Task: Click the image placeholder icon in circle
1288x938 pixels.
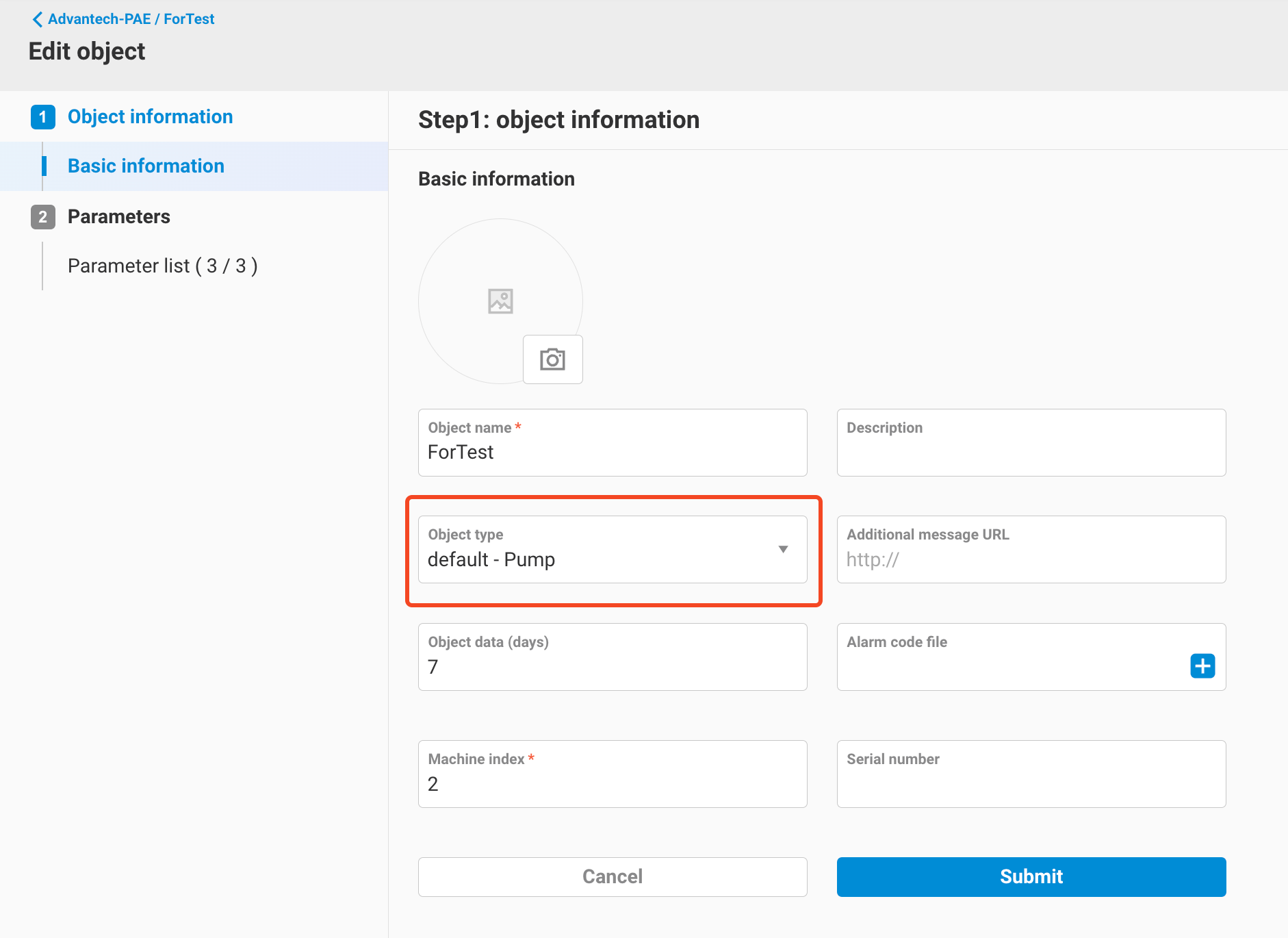Action: (500, 301)
